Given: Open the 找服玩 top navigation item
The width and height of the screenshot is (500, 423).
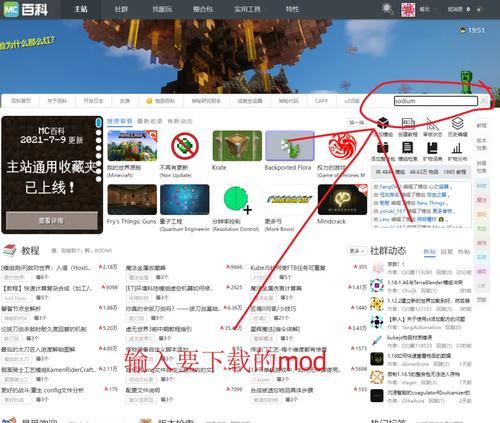Looking at the screenshot, I should click(x=162, y=9).
